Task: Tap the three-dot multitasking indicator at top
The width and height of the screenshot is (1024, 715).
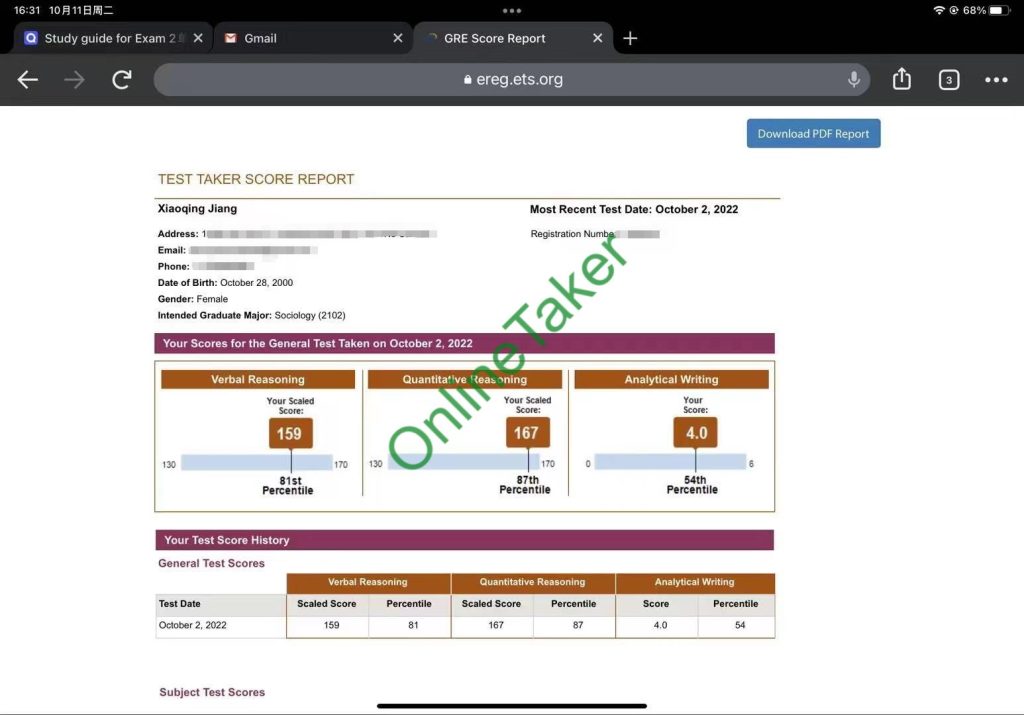Action: point(512,10)
